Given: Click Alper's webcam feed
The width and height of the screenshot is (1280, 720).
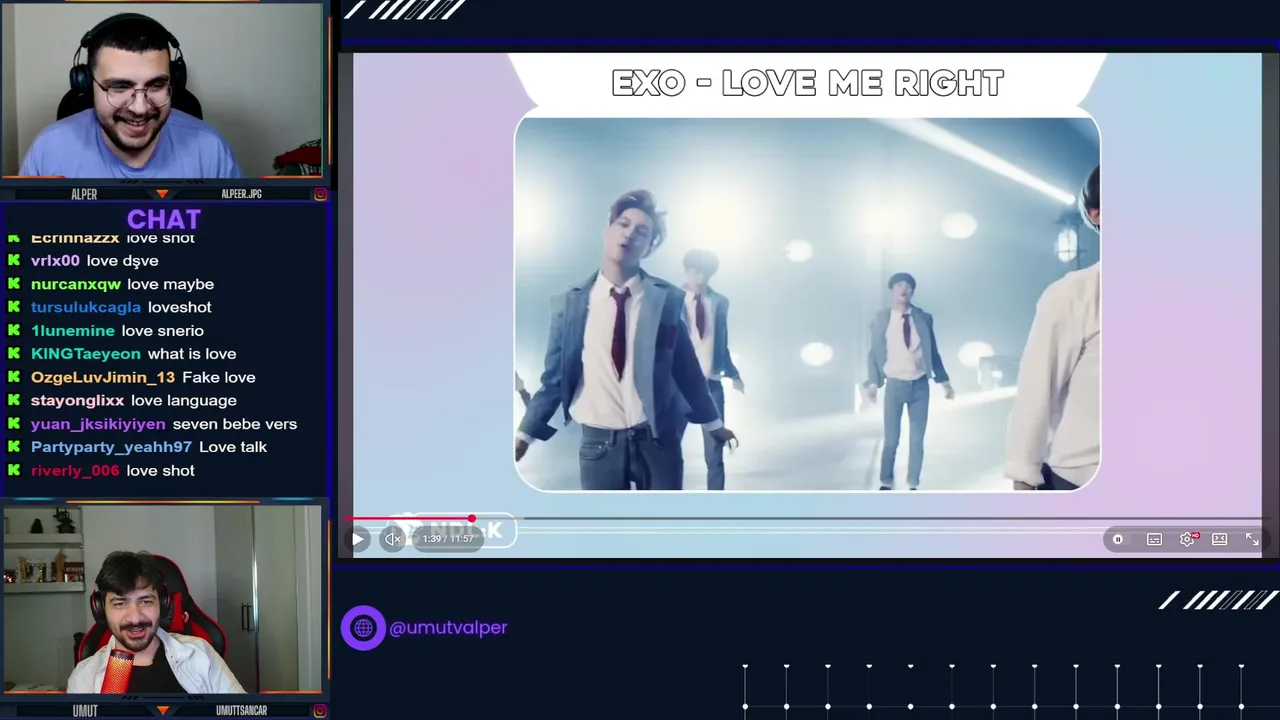Looking at the screenshot, I should coord(162,91).
